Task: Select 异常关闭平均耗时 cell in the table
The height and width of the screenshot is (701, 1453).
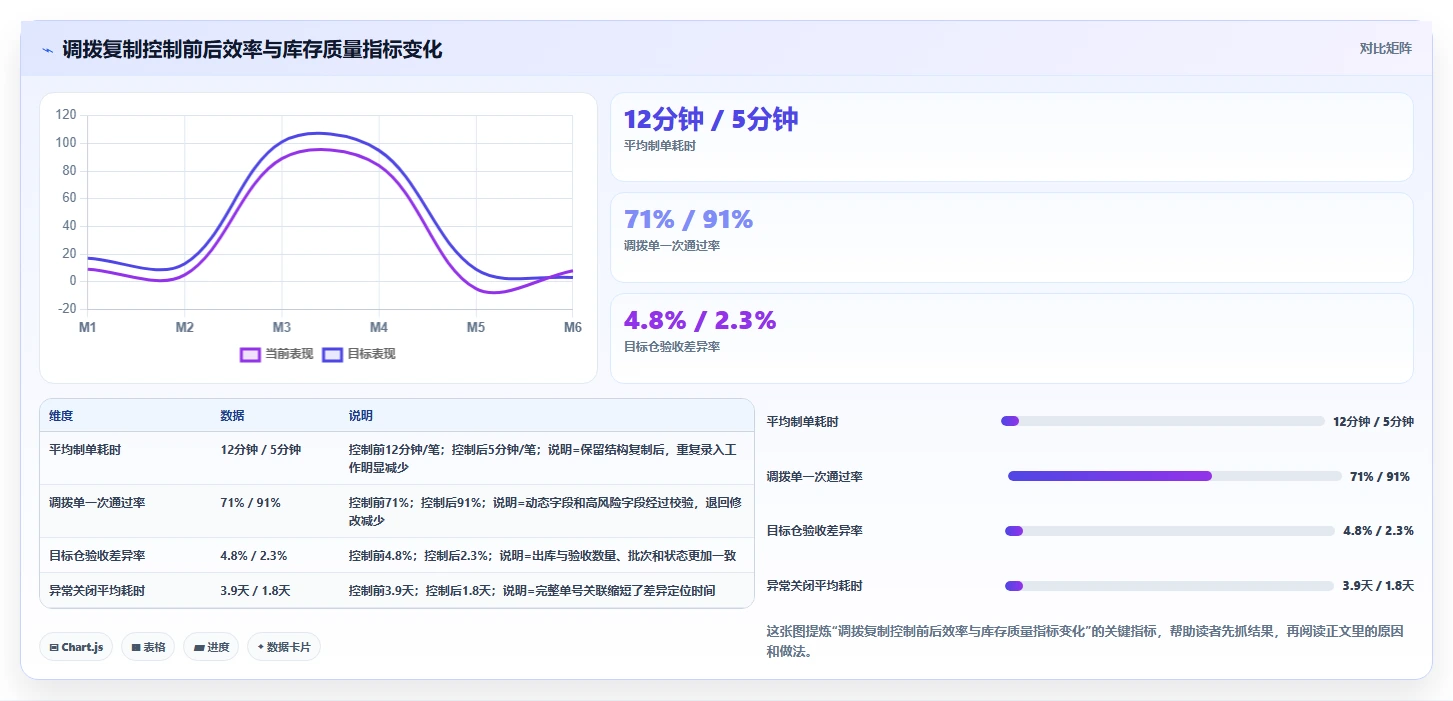Action: [x=97, y=591]
